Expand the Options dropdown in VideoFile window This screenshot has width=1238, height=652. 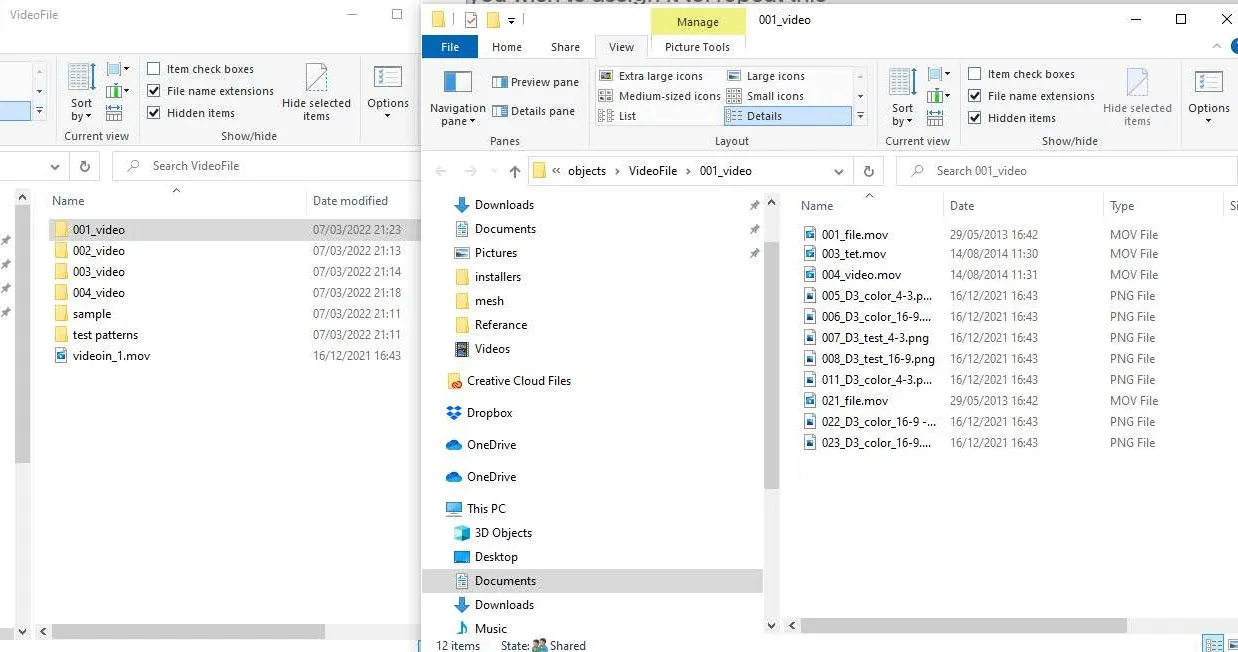coord(387,116)
